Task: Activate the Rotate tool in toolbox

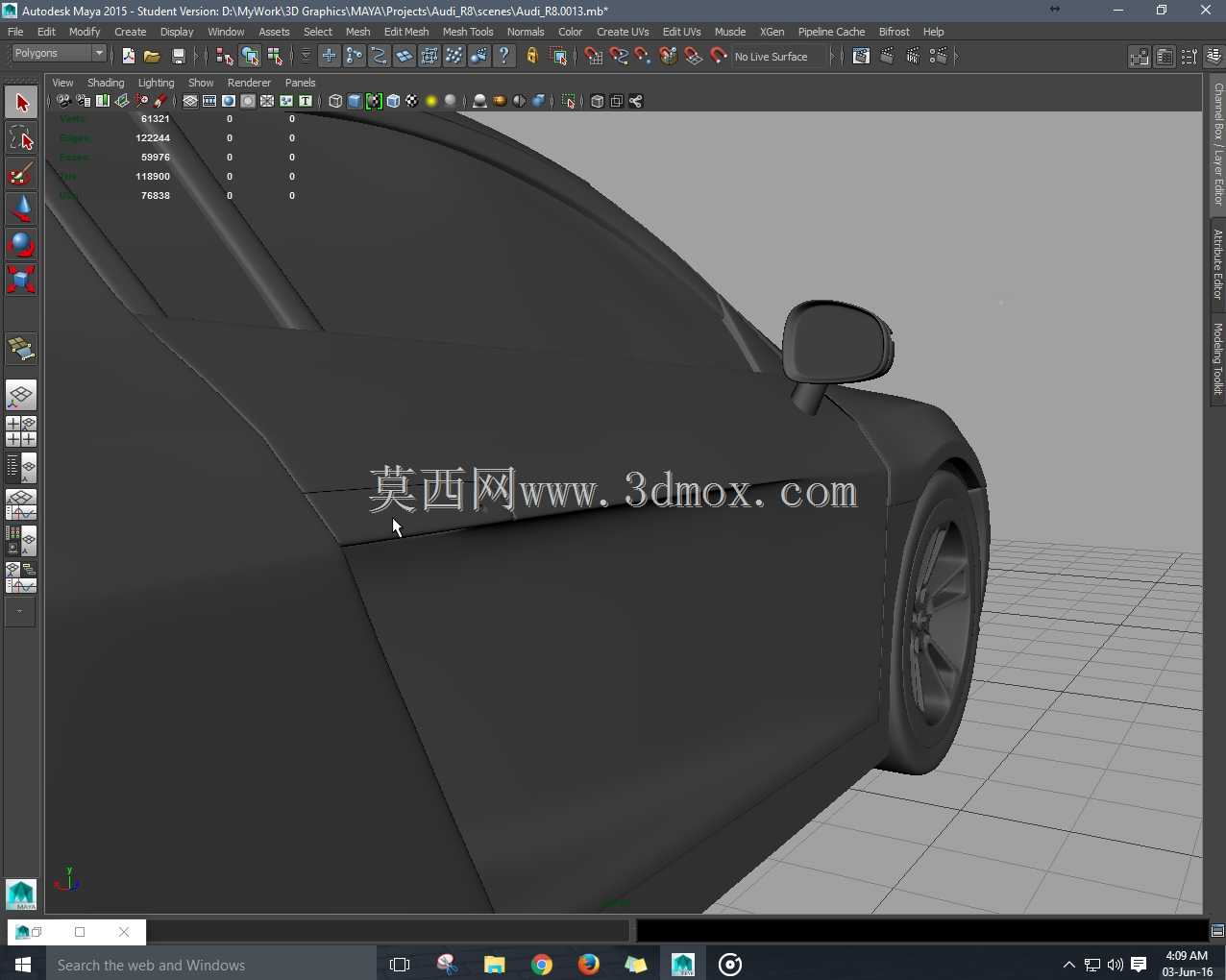Action: 21,245
